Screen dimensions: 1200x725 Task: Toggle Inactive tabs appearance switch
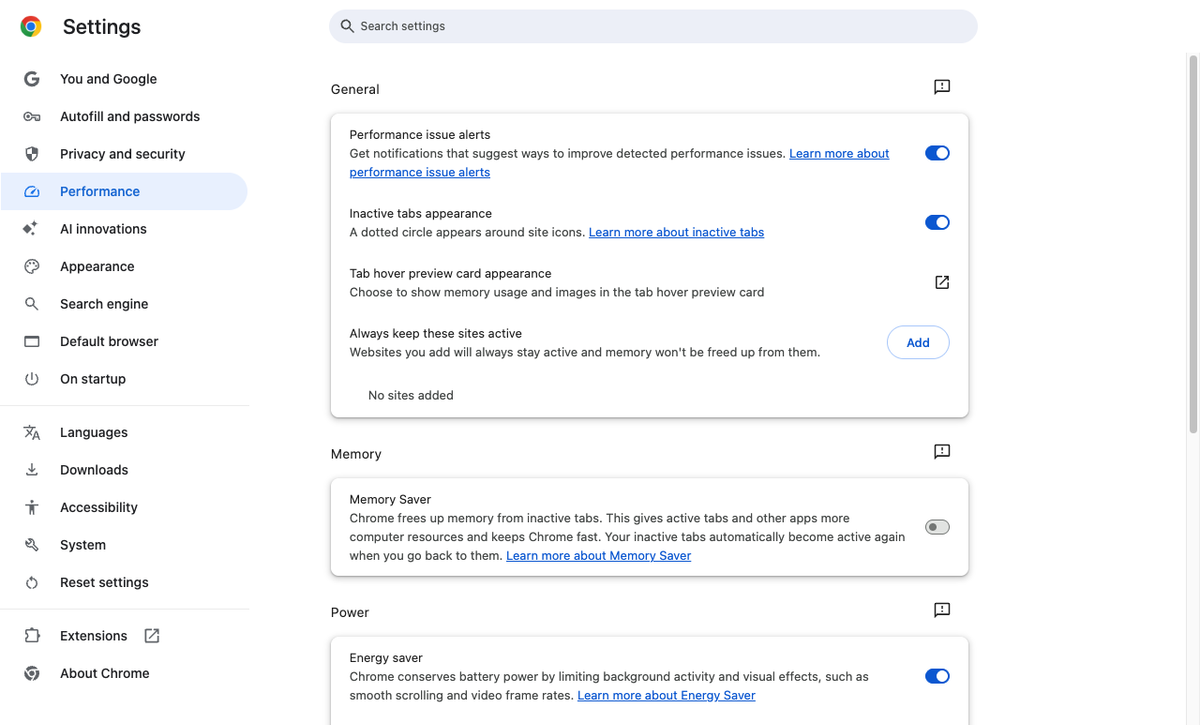[937, 222]
